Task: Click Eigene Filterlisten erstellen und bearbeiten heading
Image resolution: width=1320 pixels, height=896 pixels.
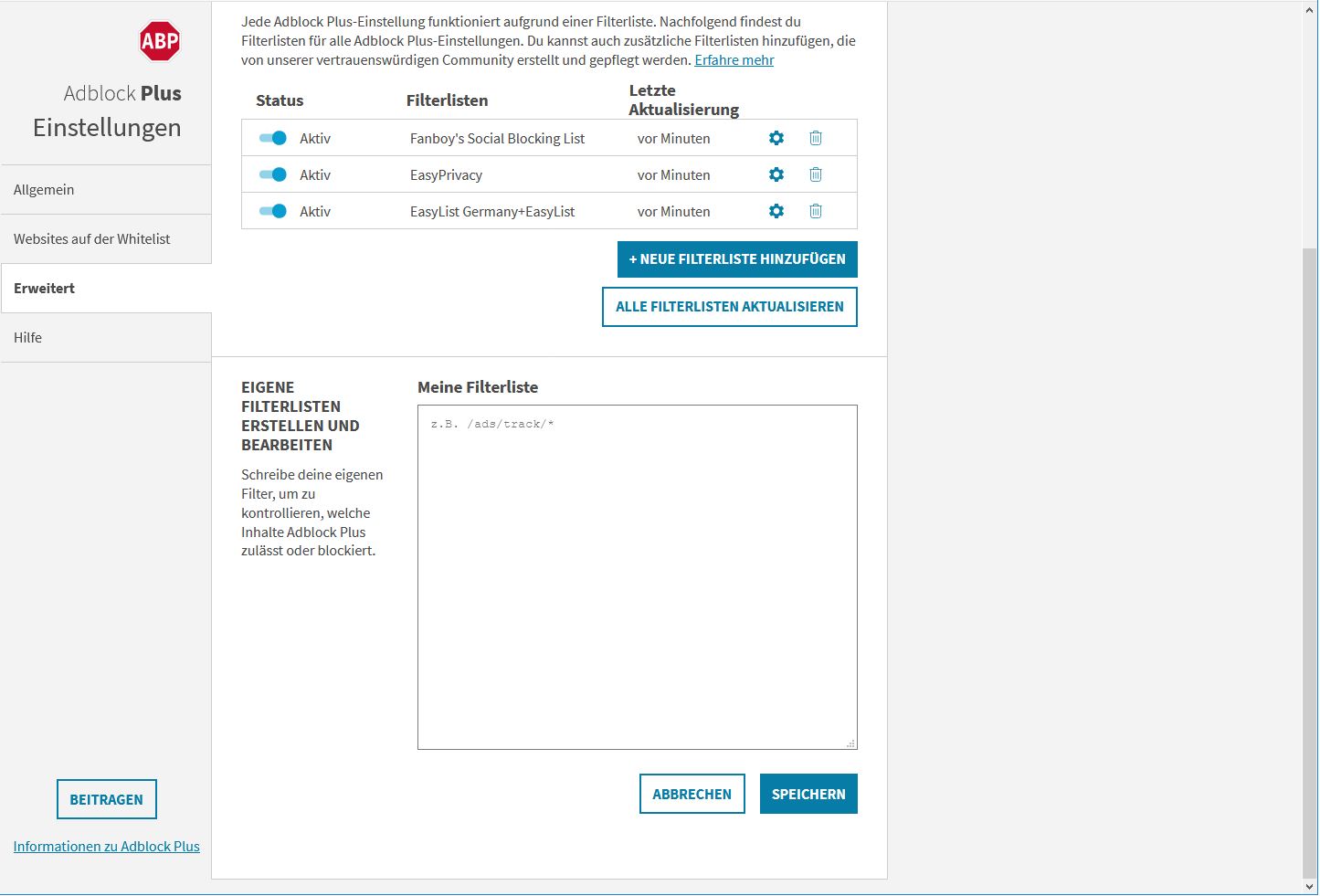Action: point(301,416)
